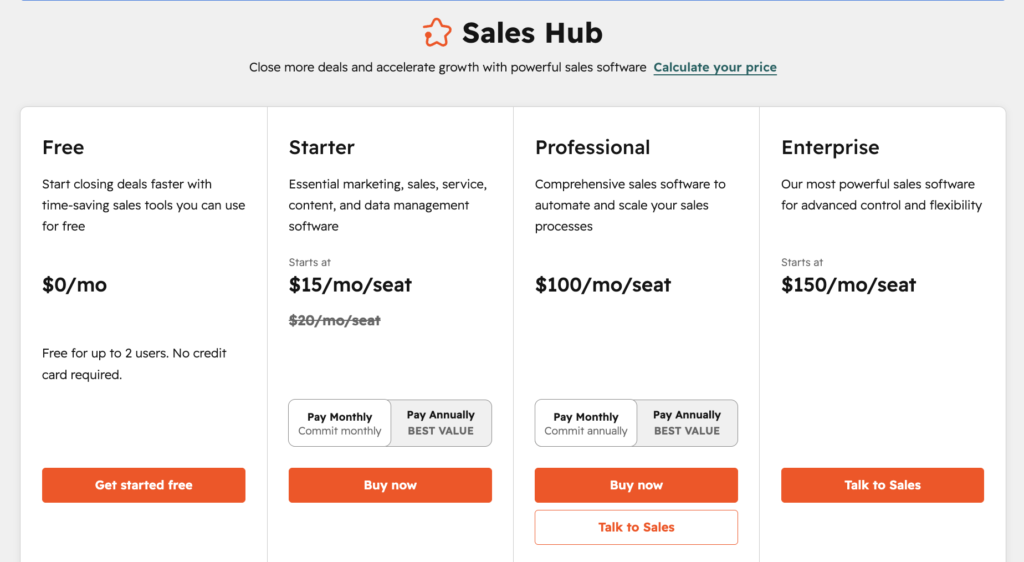Image resolution: width=1024 pixels, height=562 pixels.
Task: Click Buy now under the Starter plan
Action: 390,485
